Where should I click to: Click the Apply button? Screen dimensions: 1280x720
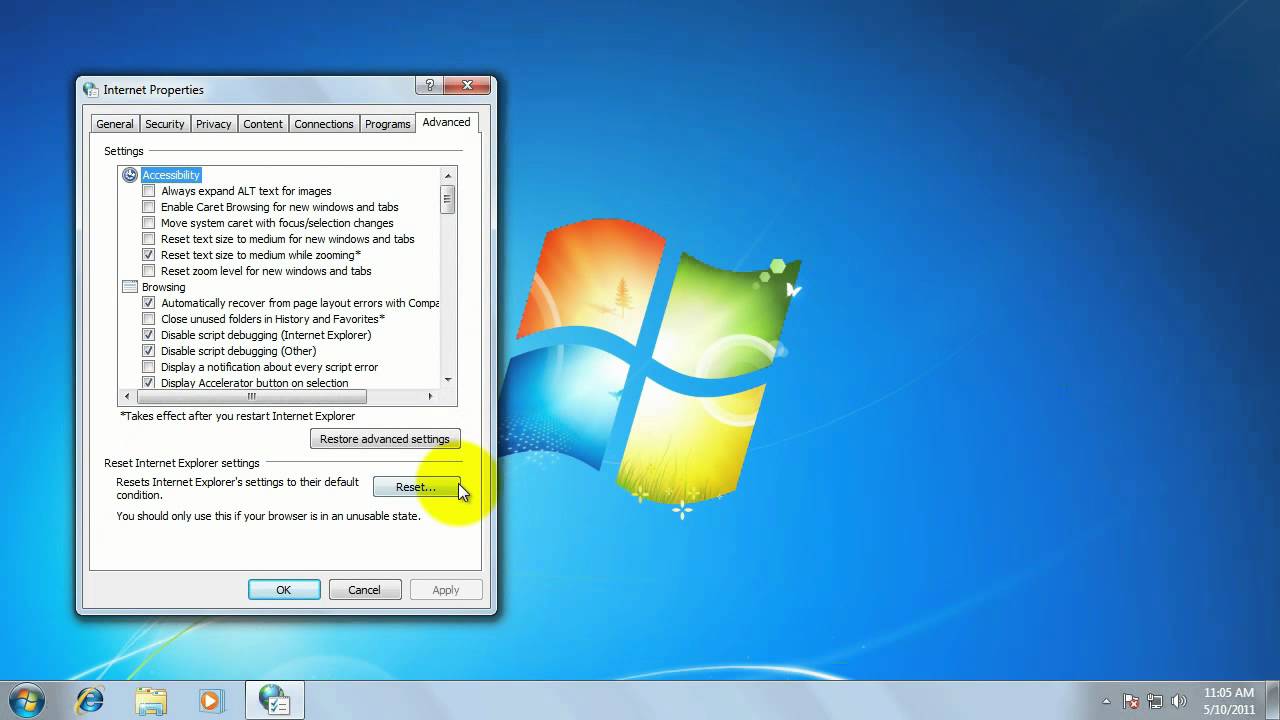[x=446, y=590]
